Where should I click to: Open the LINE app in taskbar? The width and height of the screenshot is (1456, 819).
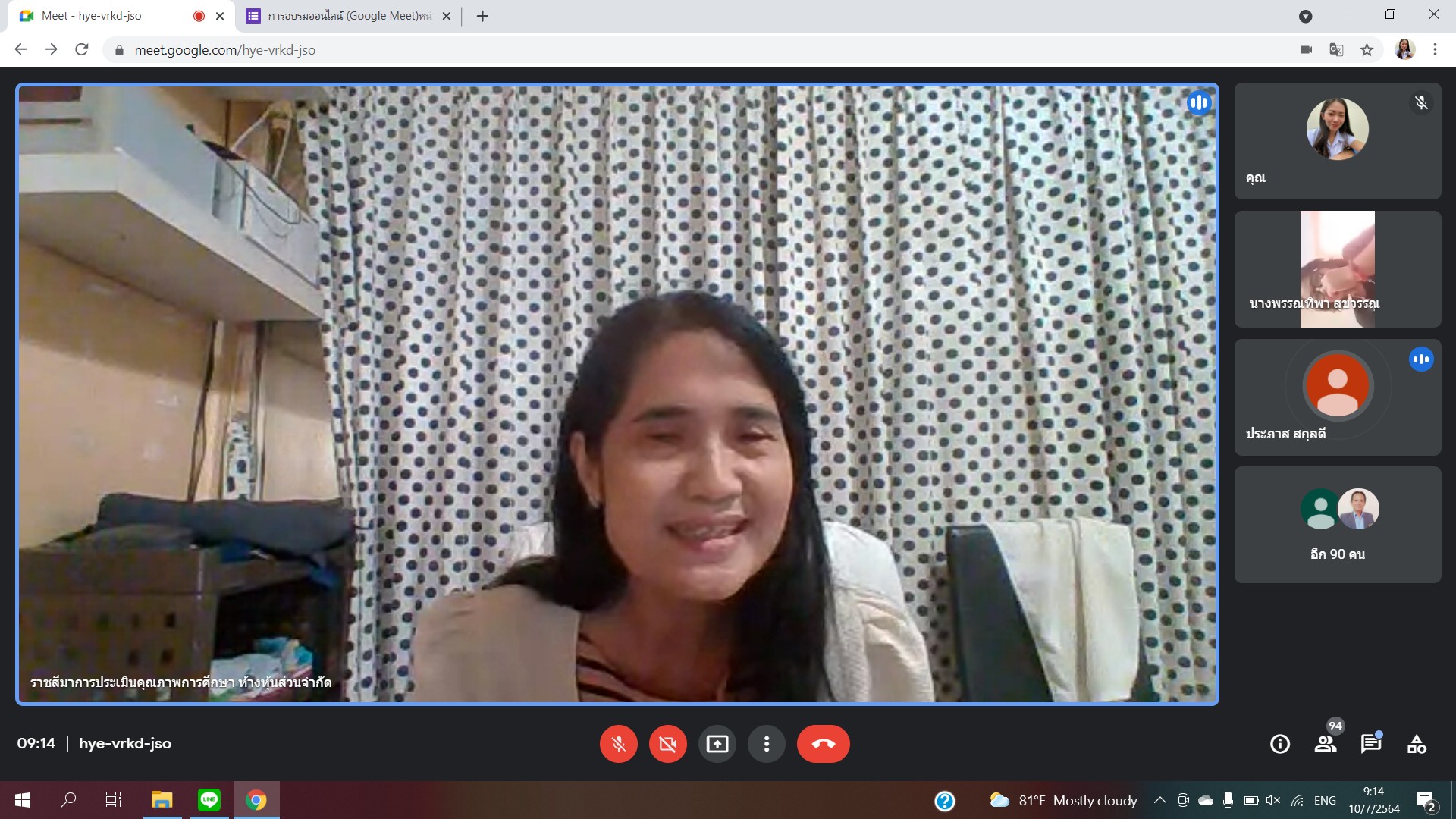209,800
